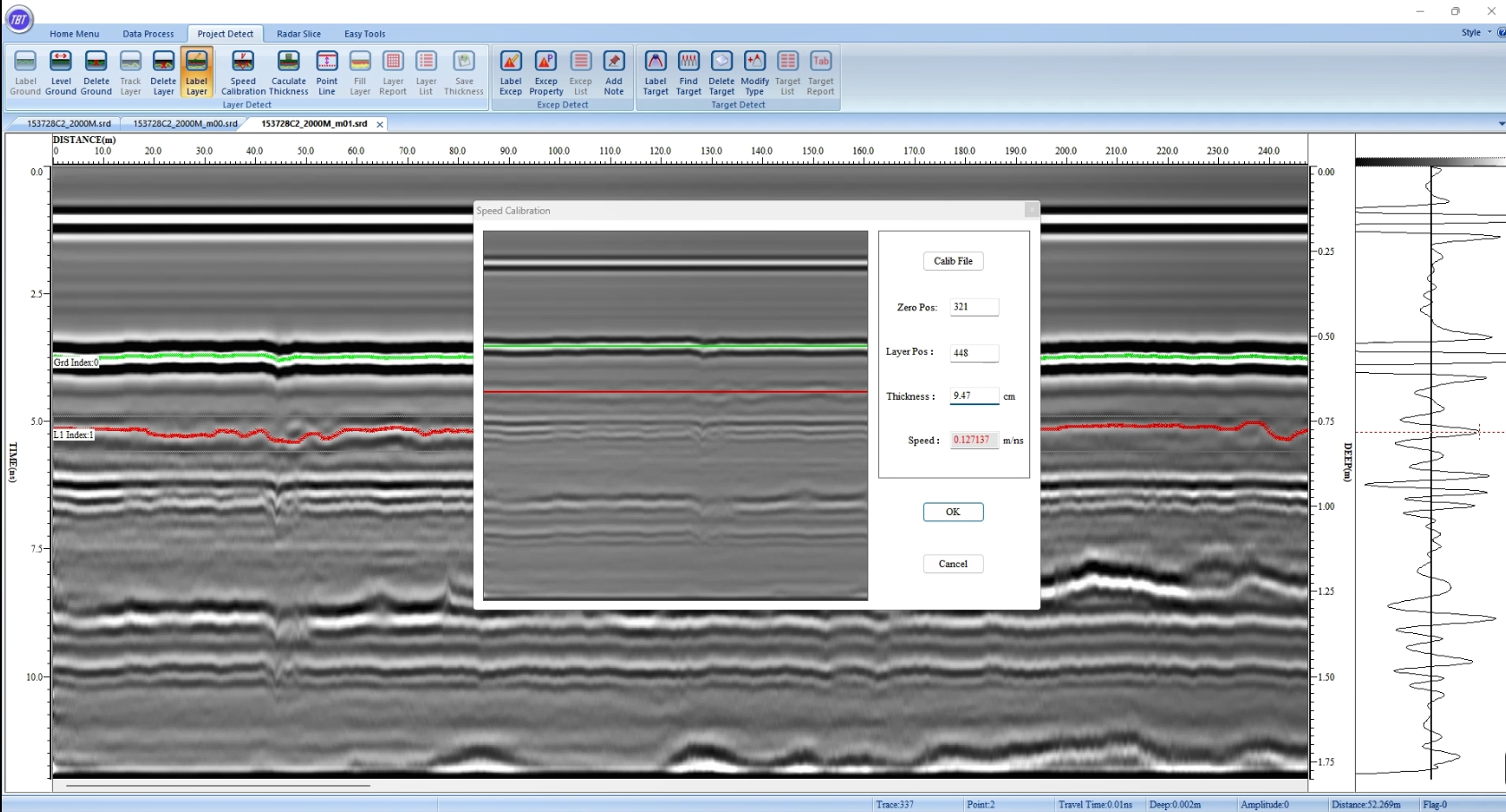Screen dimensions: 1506x812
Task: Close the 153728C2_2000M_m01.srd file tab
Action: (x=380, y=124)
